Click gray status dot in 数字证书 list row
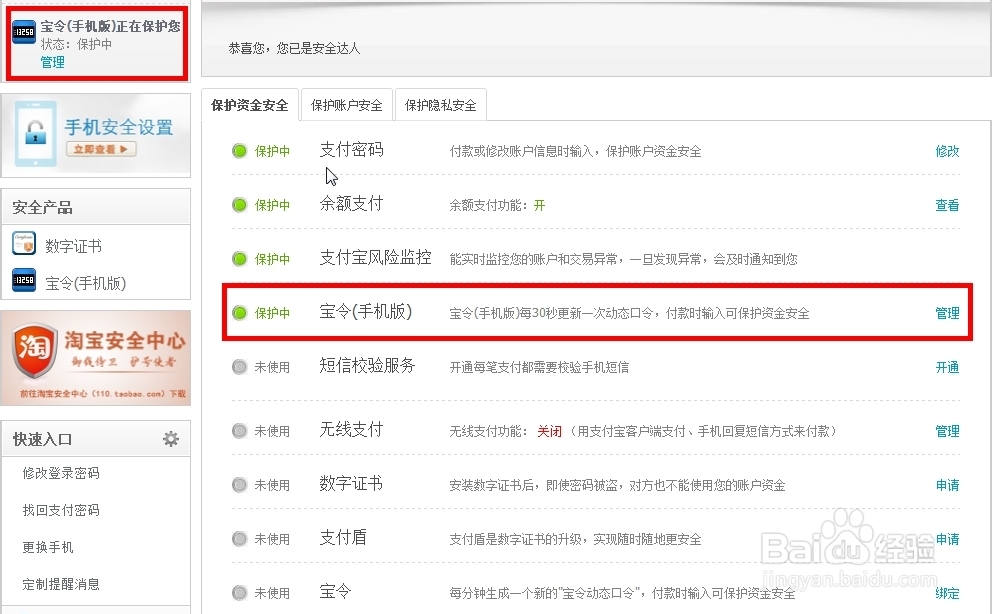This screenshot has width=992, height=614. [x=239, y=485]
